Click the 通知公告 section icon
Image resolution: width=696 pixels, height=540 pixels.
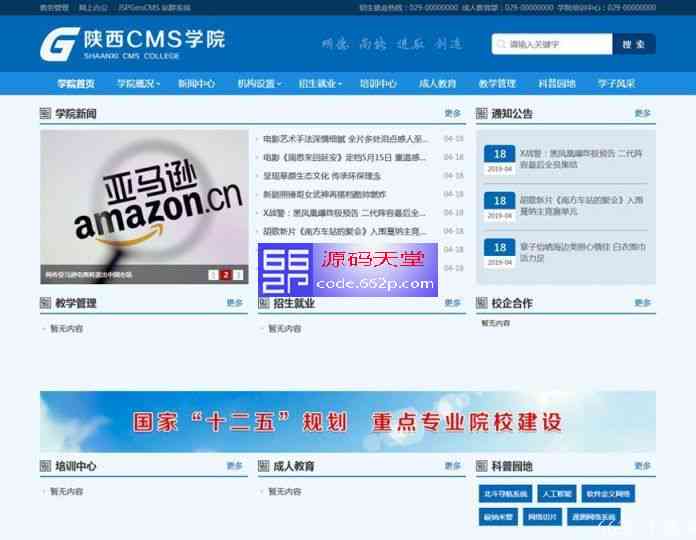482,114
